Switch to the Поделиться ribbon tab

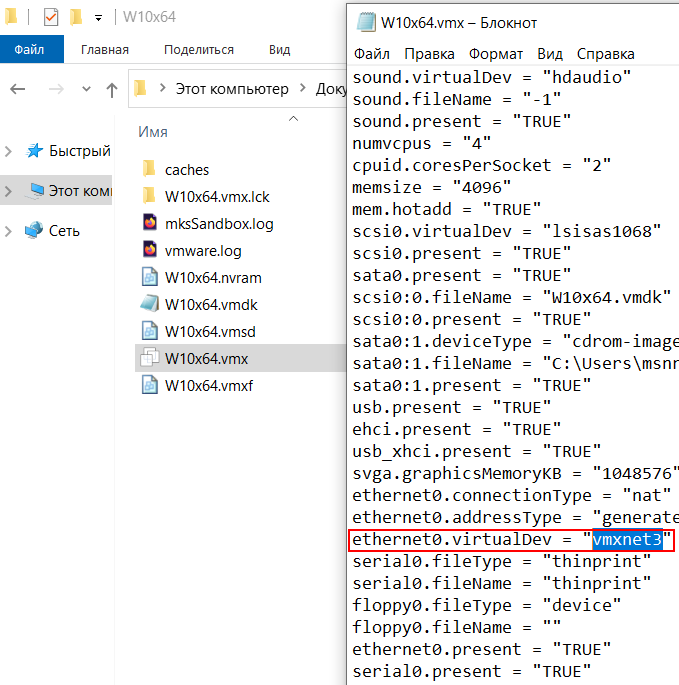click(198, 50)
